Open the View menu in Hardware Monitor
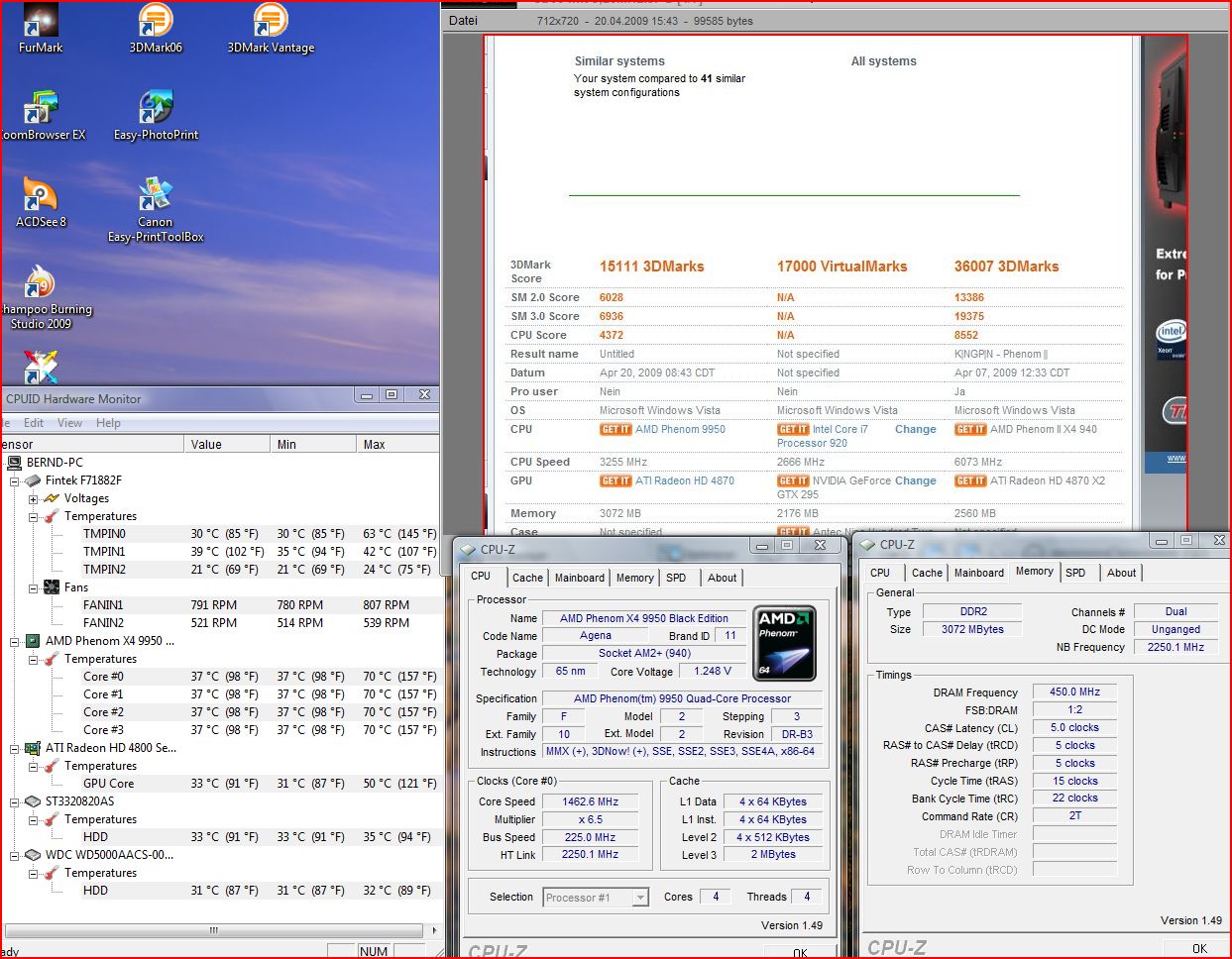This screenshot has width=1232, height=959. point(69,423)
